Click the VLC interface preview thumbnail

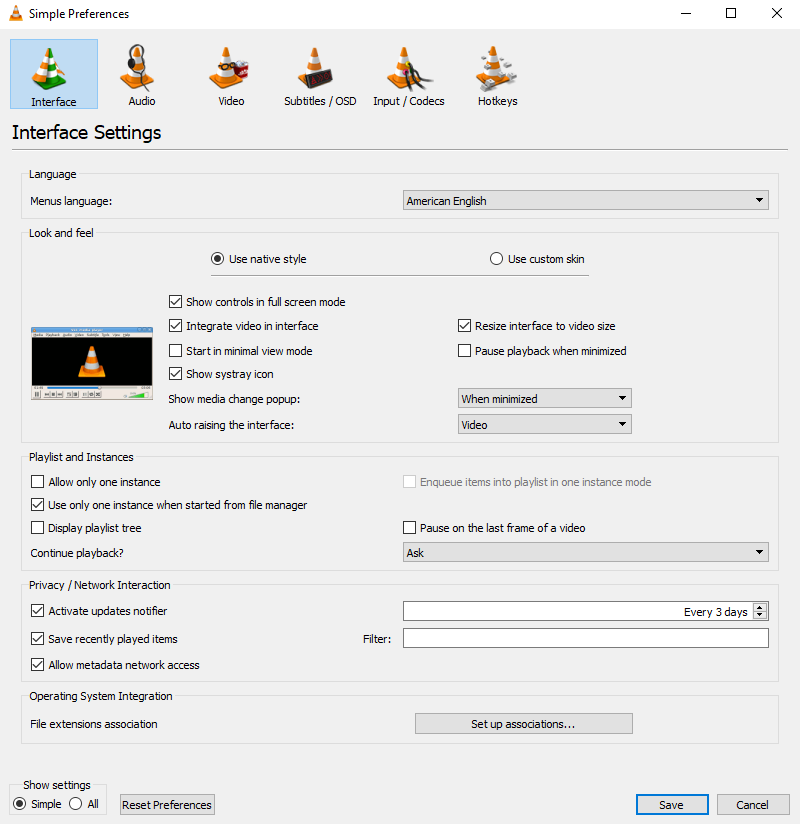(x=92, y=363)
